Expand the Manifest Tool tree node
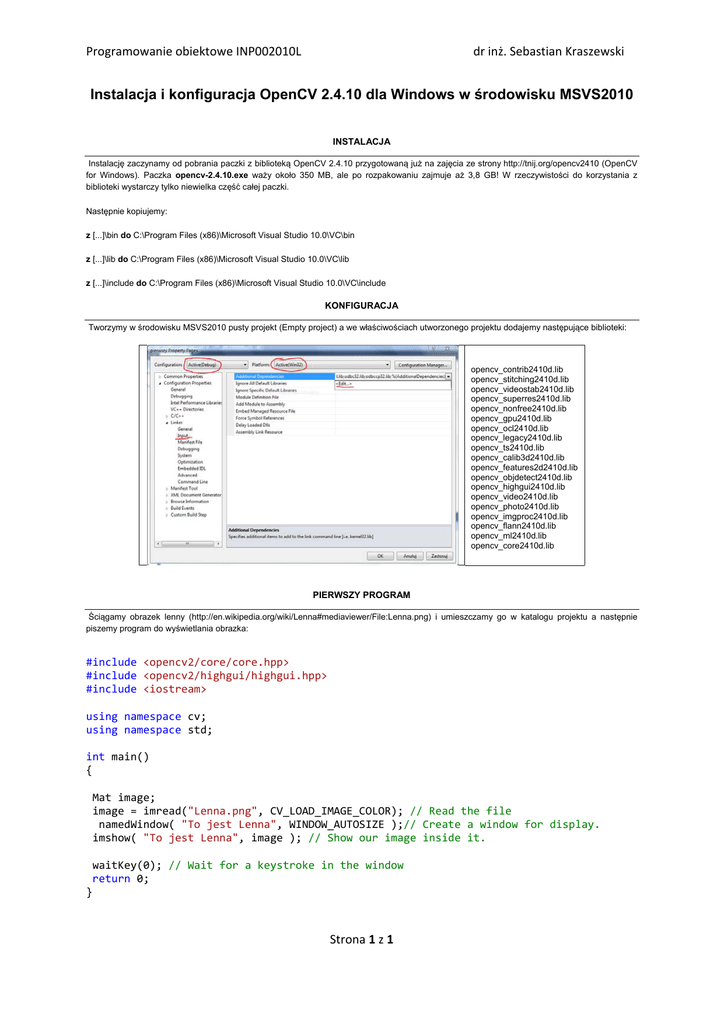This screenshot has width=724, height=1024. [x=166, y=488]
